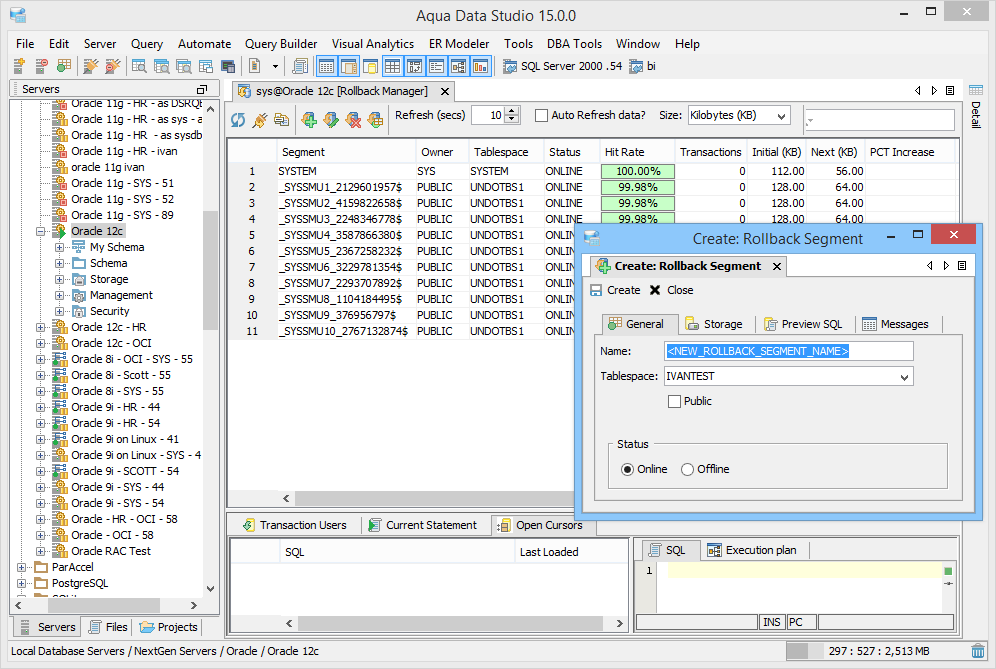Expand the PostgreSQL folder

point(22,583)
